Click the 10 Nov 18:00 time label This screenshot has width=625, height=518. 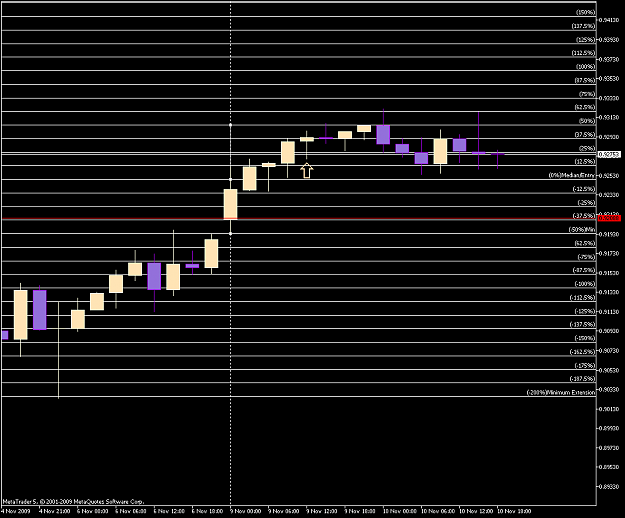(x=514, y=511)
